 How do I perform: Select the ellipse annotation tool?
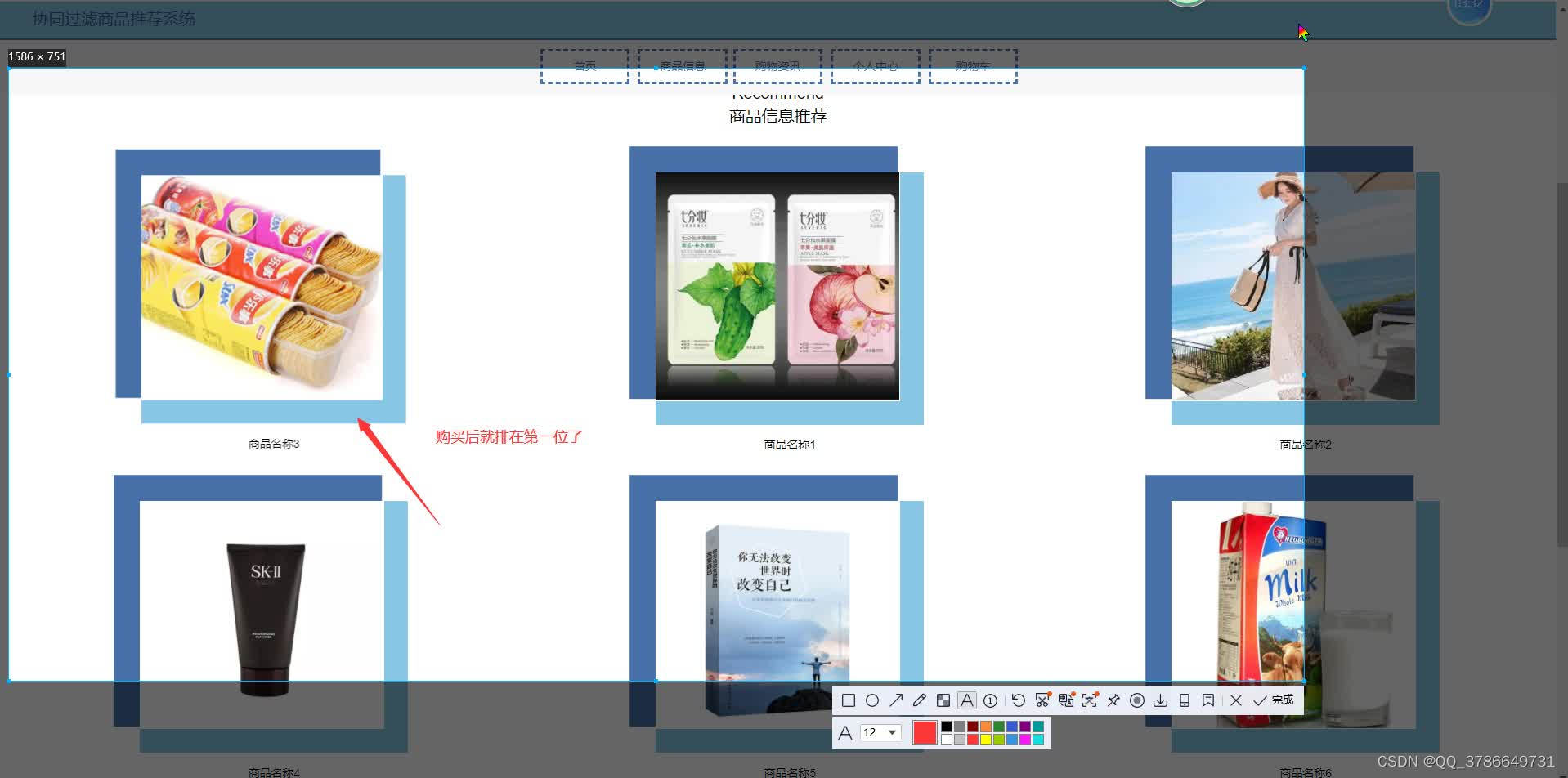coord(872,700)
